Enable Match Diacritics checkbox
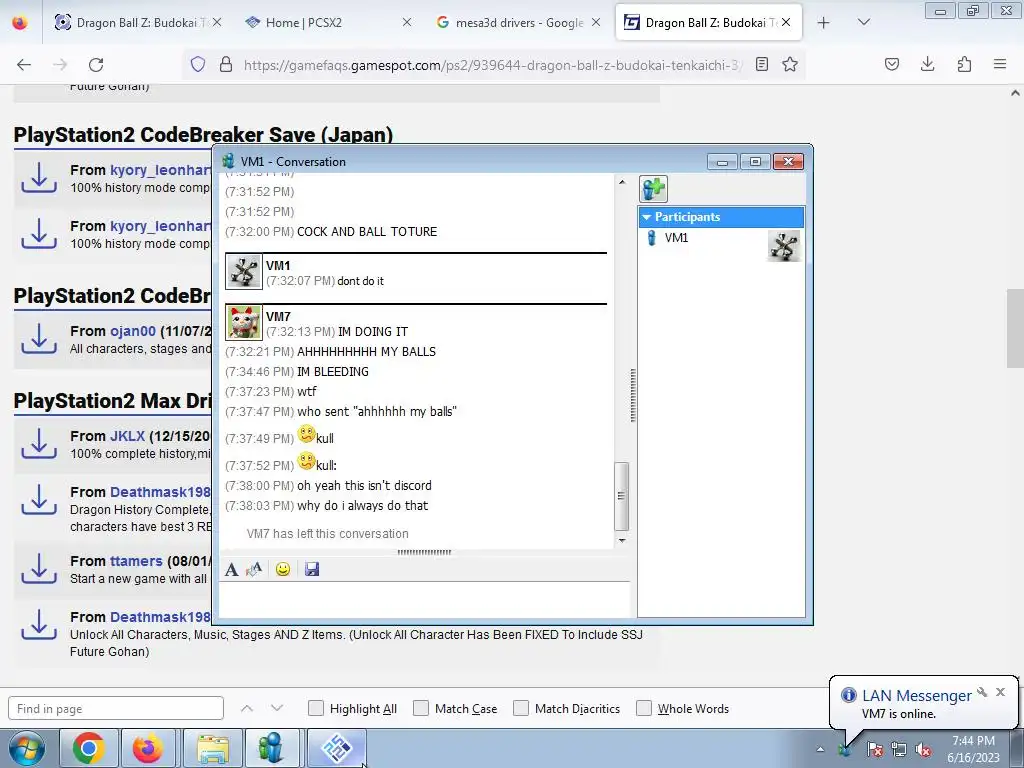The width and height of the screenshot is (1024, 768). (520, 708)
